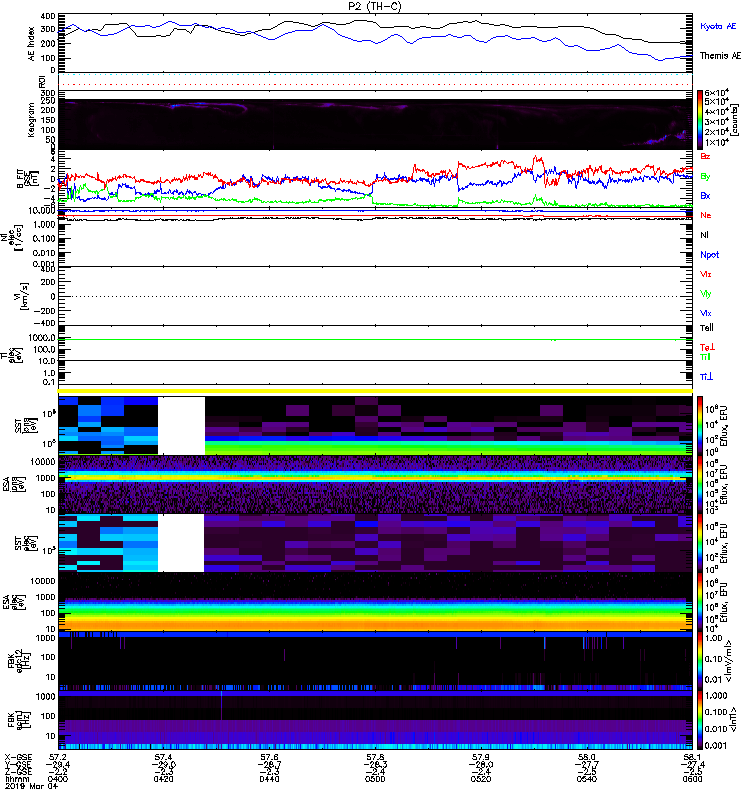Click the ESA electrons Eflux color bar
750x800 pixels.
(700, 603)
